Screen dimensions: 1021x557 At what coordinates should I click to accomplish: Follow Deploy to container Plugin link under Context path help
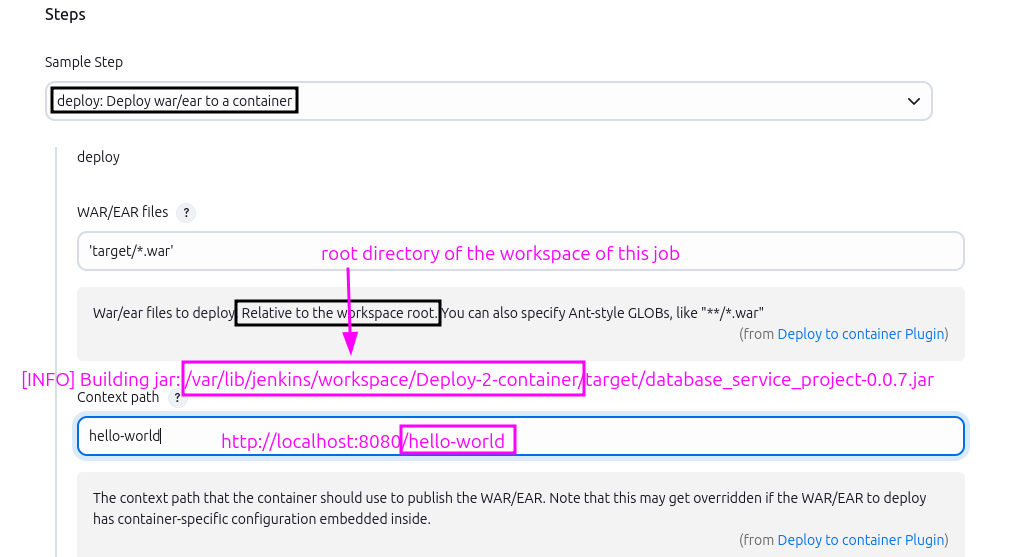(860, 540)
